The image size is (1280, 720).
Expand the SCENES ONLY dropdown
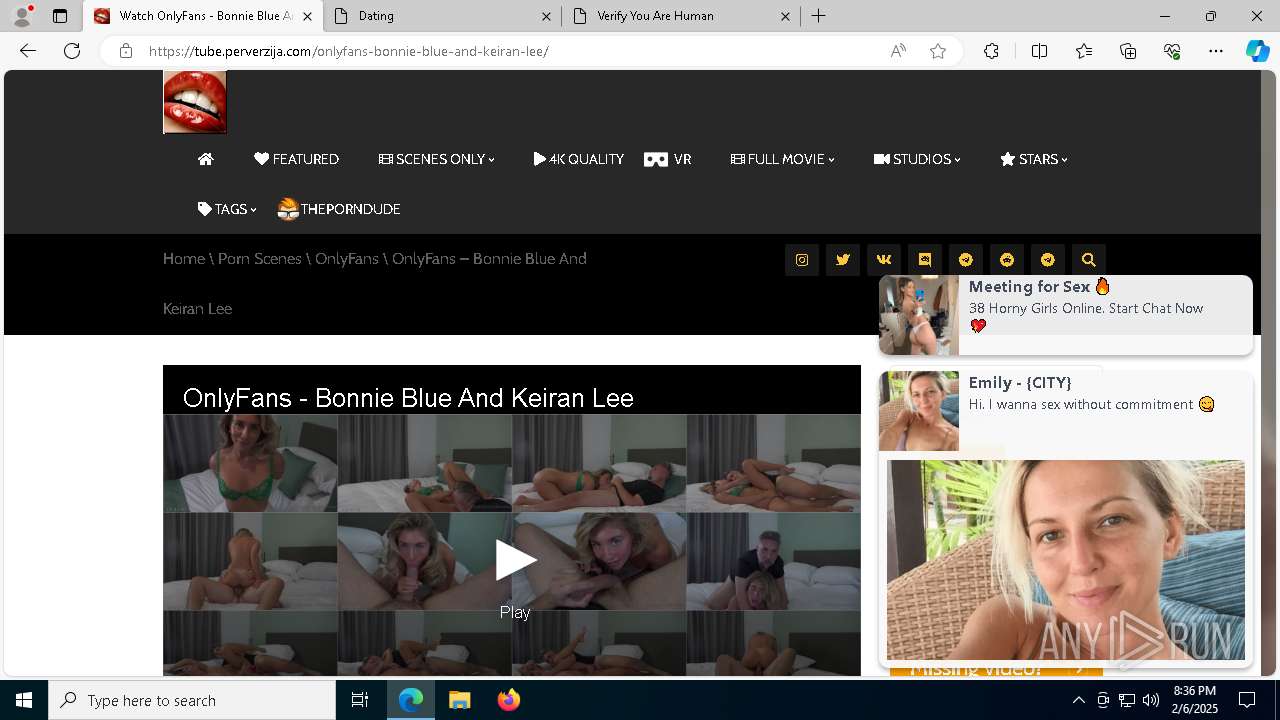437,159
